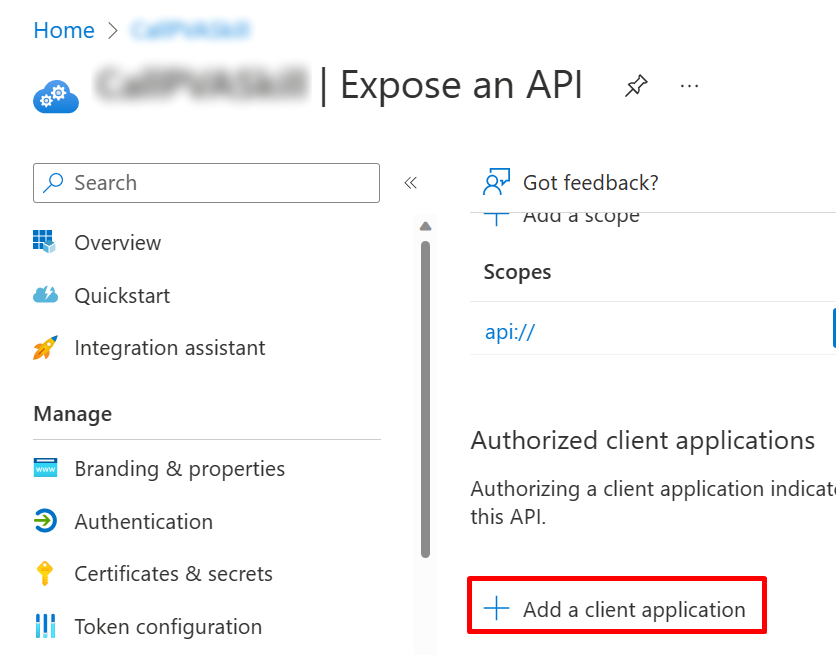
Task: Click the Quickstart icon
Action: pos(47,295)
